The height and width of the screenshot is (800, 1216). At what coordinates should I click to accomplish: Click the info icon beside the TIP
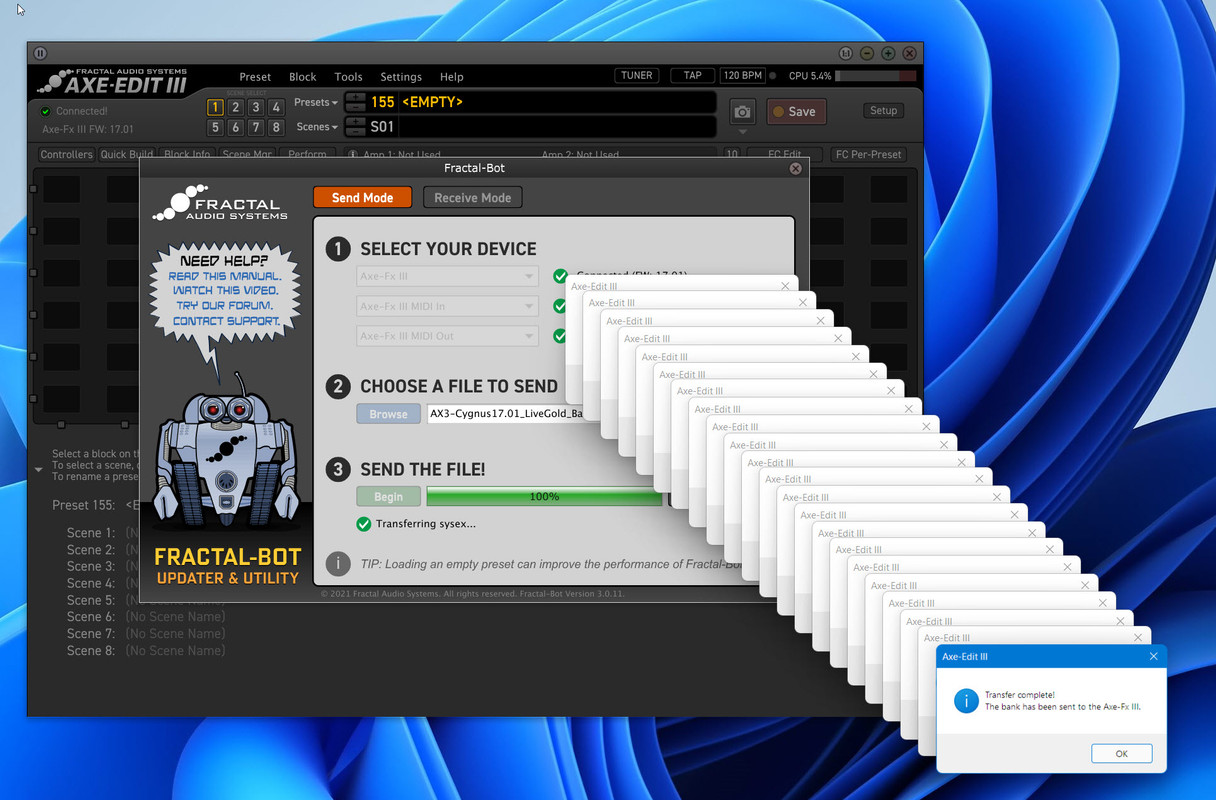click(x=338, y=564)
